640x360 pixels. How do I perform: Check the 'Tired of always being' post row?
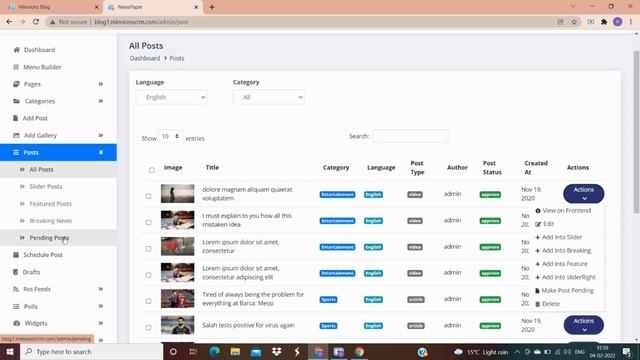pyautogui.click(x=149, y=301)
